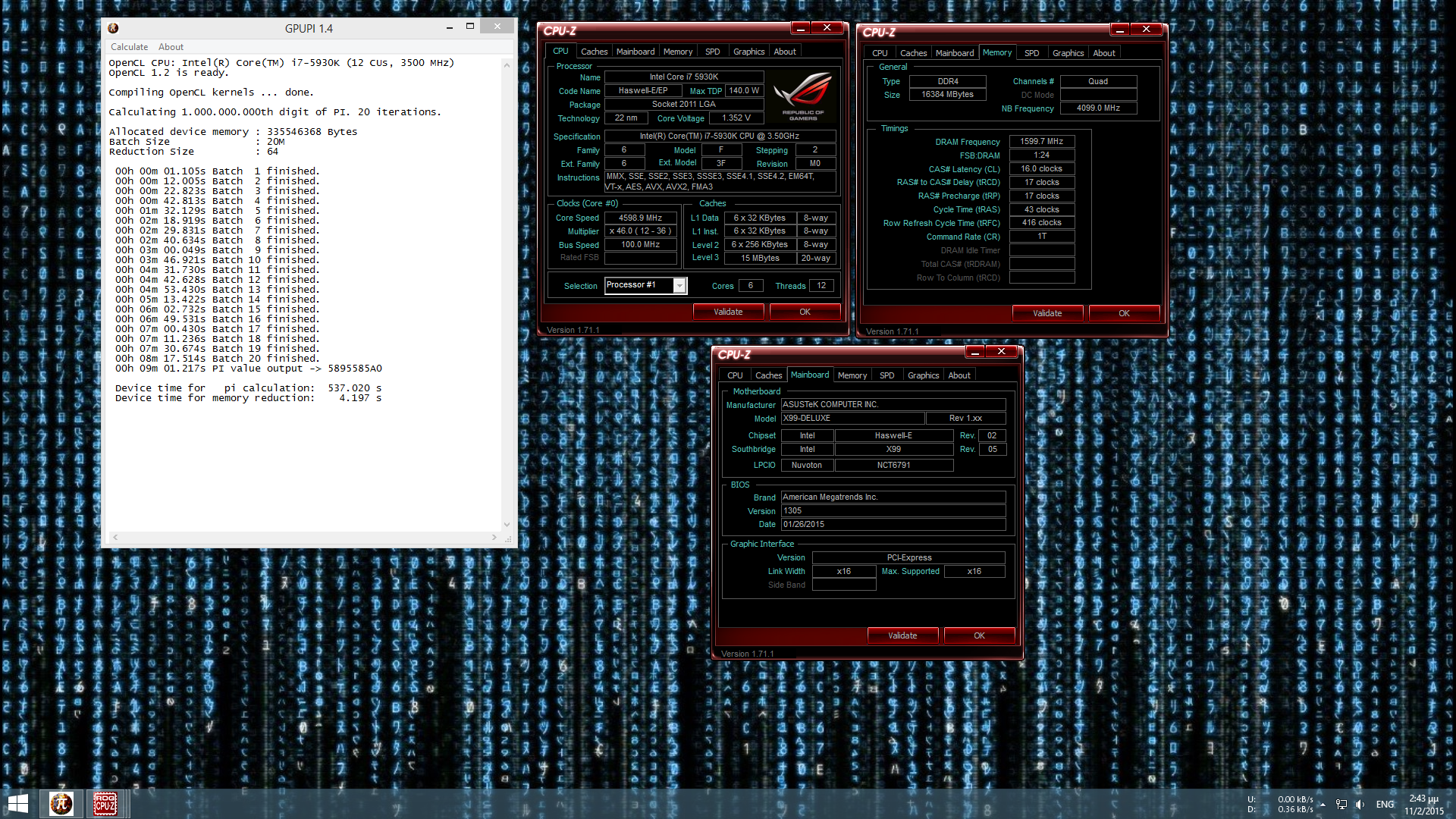Select CPU tab in Memory window
This screenshot has height=819, width=1456.
[x=880, y=53]
